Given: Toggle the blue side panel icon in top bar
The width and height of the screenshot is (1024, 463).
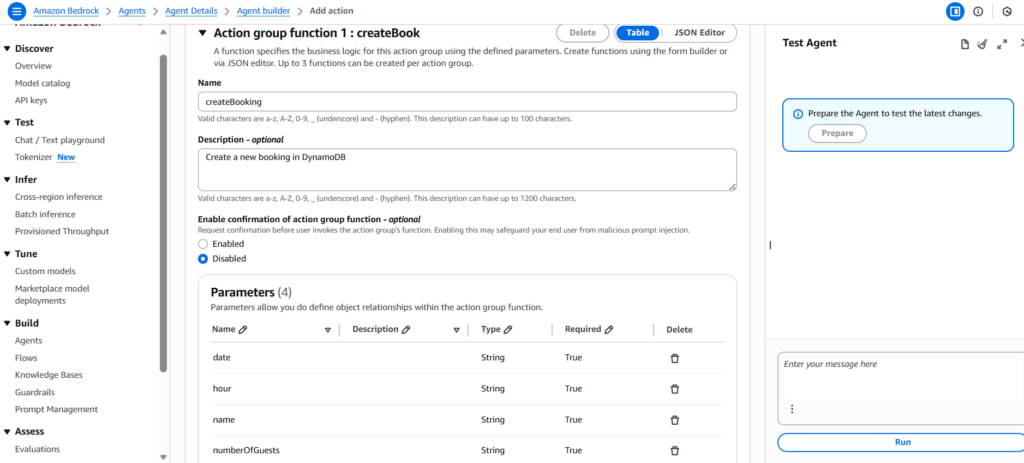Looking at the screenshot, I should pos(954,11).
